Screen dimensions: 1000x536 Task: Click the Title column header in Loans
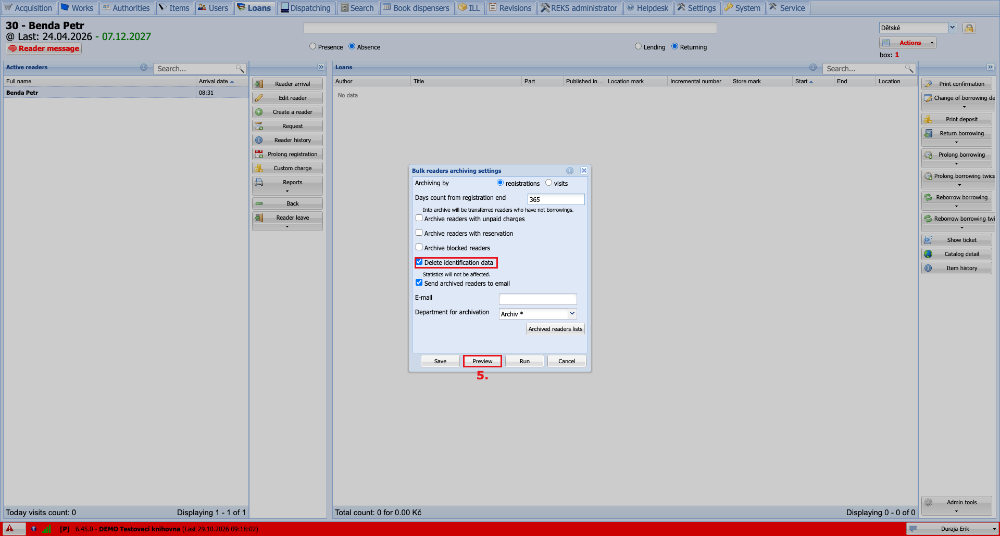(x=466, y=81)
